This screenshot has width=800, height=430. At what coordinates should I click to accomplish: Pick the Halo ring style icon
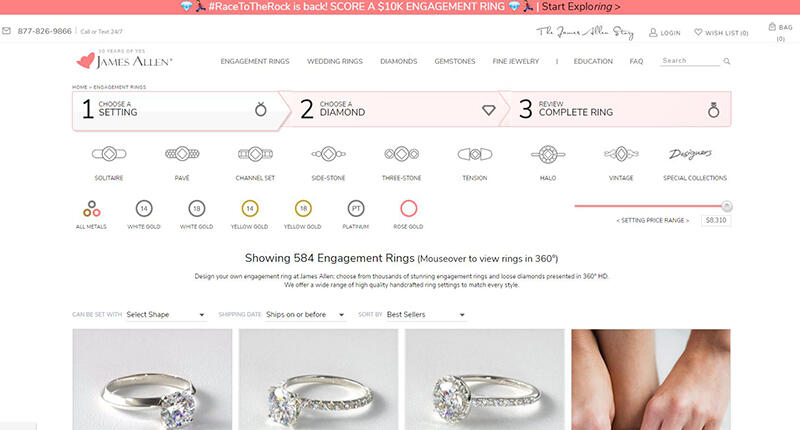[x=548, y=154]
